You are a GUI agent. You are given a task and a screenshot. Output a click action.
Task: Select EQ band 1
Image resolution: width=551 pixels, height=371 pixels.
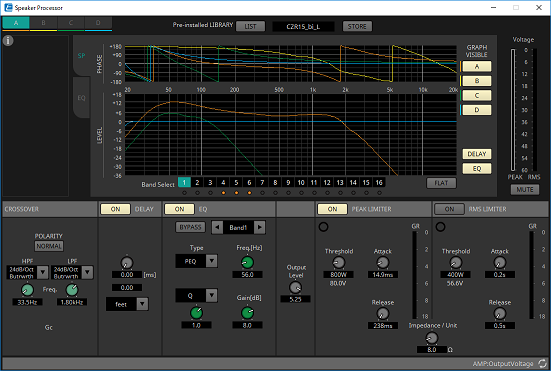[x=184, y=182]
